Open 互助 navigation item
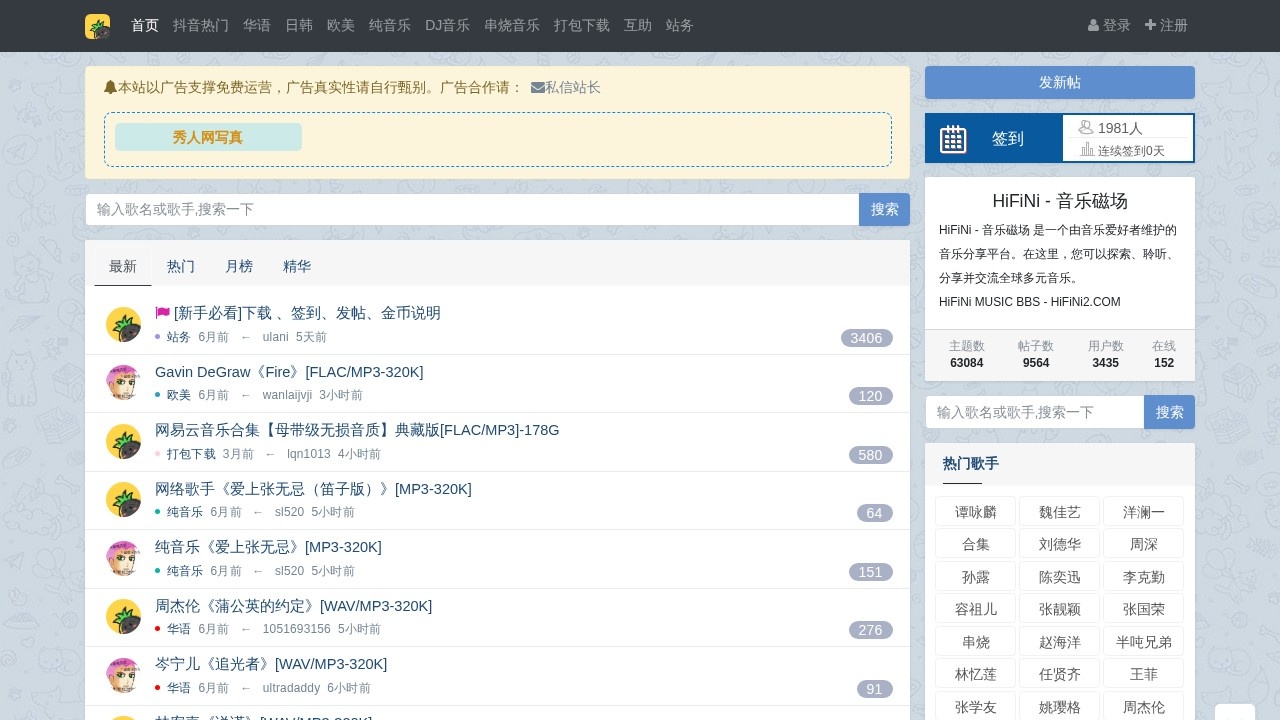This screenshot has width=1280, height=720. [638, 26]
